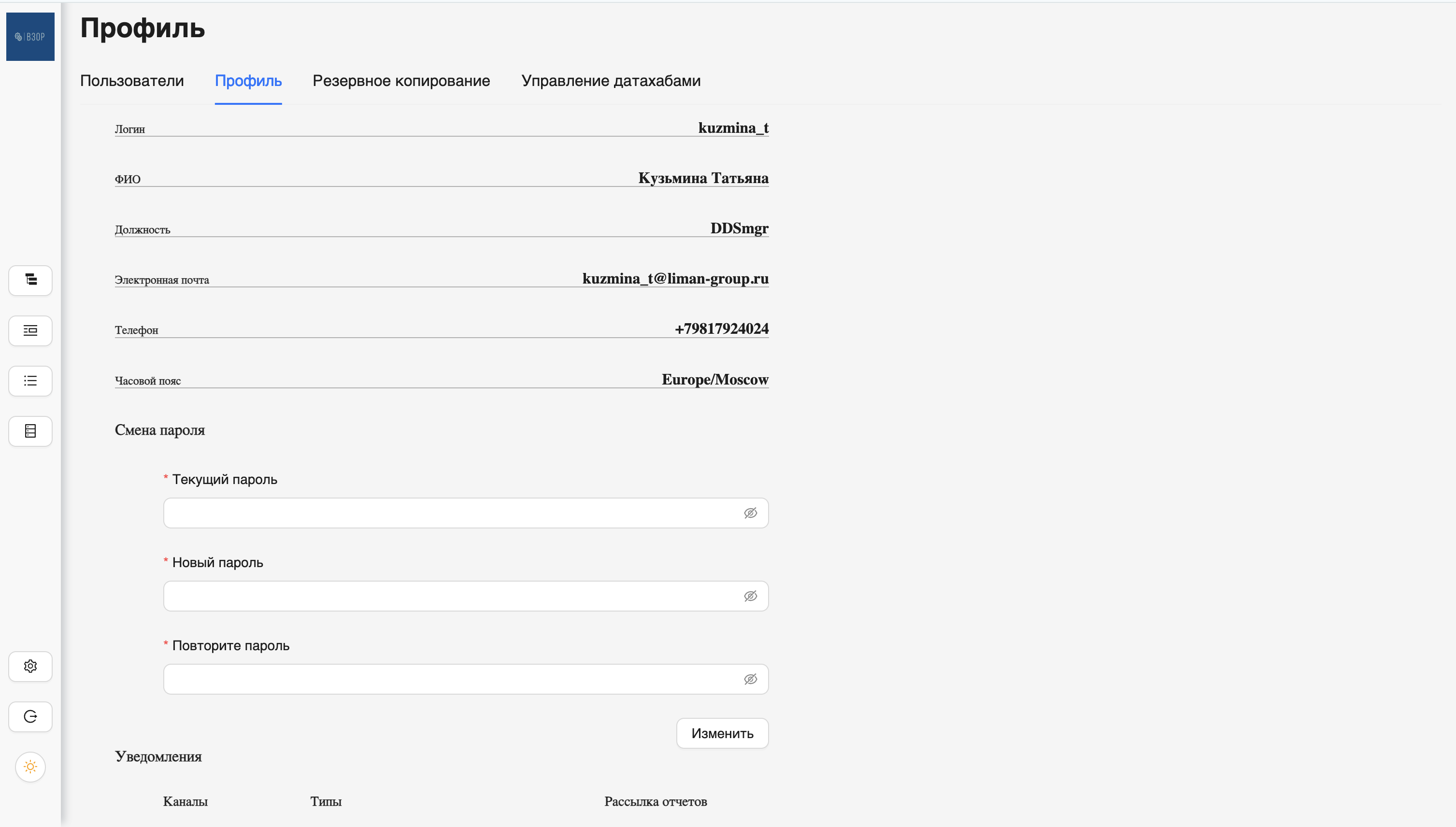This screenshot has height=827, width=1456.
Task: Open the server rack sidebar icon
Action: point(30,431)
